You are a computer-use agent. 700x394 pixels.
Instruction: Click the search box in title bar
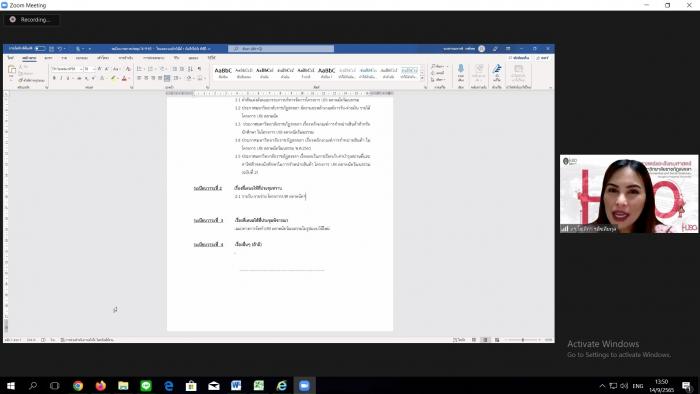click(281, 49)
